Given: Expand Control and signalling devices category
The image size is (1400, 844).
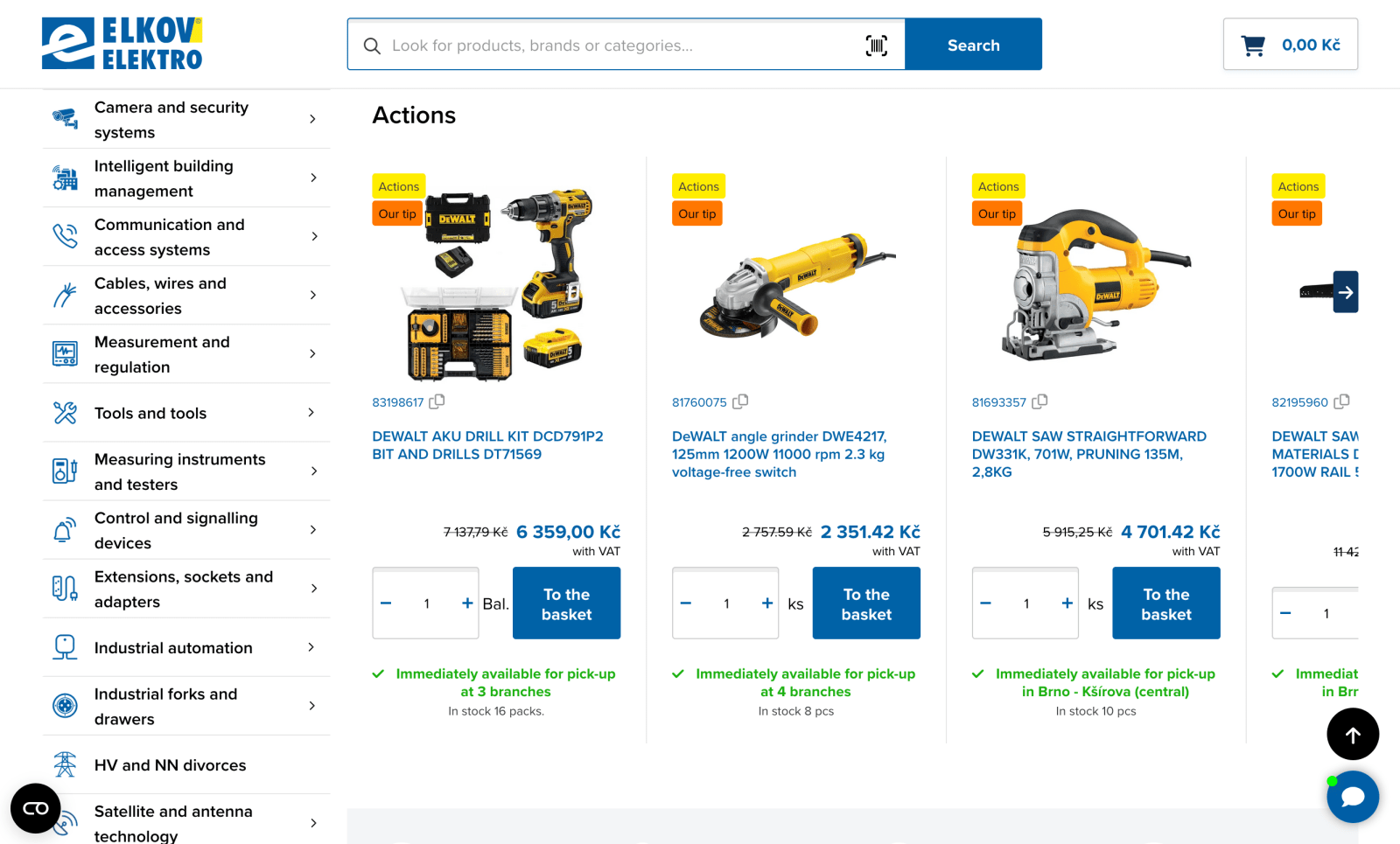Looking at the screenshot, I should click(x=312, y=530).
